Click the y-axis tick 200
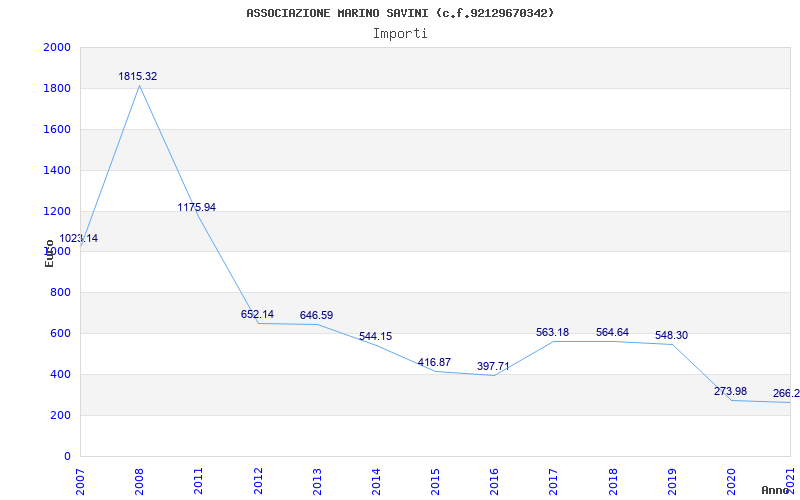 (x=60, y=415)
